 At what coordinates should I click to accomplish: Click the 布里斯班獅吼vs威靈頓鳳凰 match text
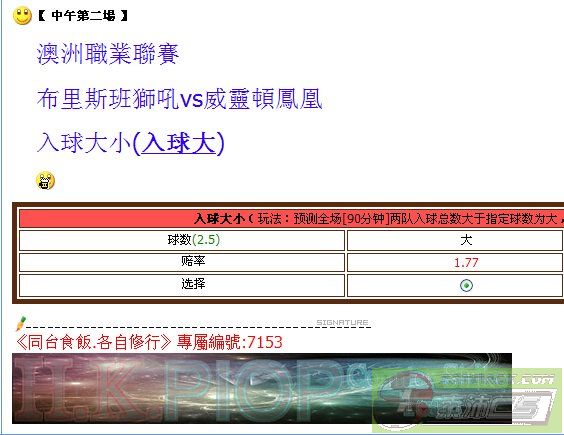point(179,99)
